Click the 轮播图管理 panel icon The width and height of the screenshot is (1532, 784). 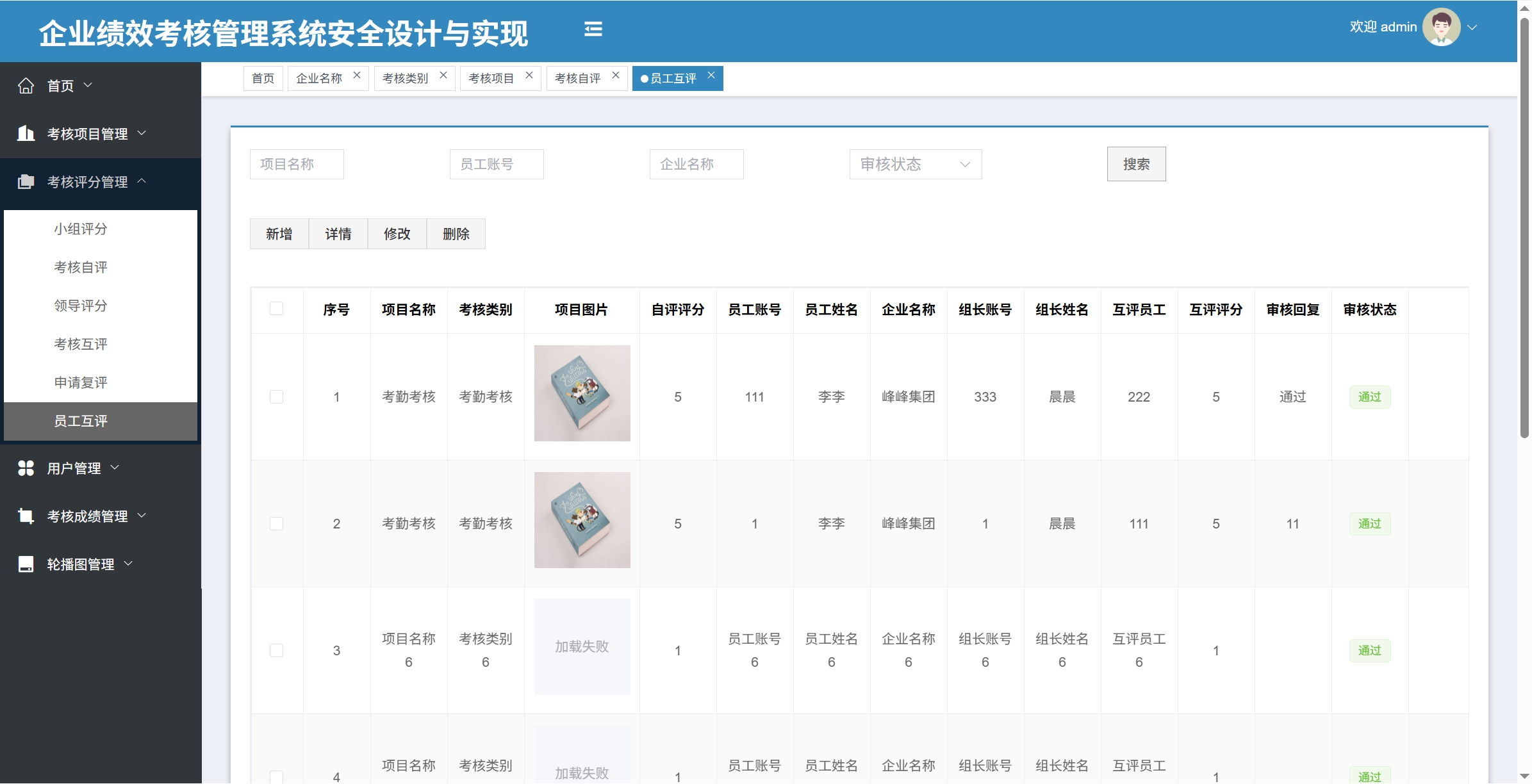(x=26, y=564)
